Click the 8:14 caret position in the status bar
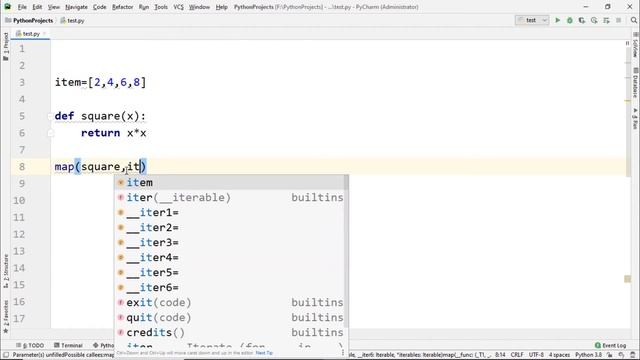The width and height of the screenshot is (640, 360). coord(500,355)
